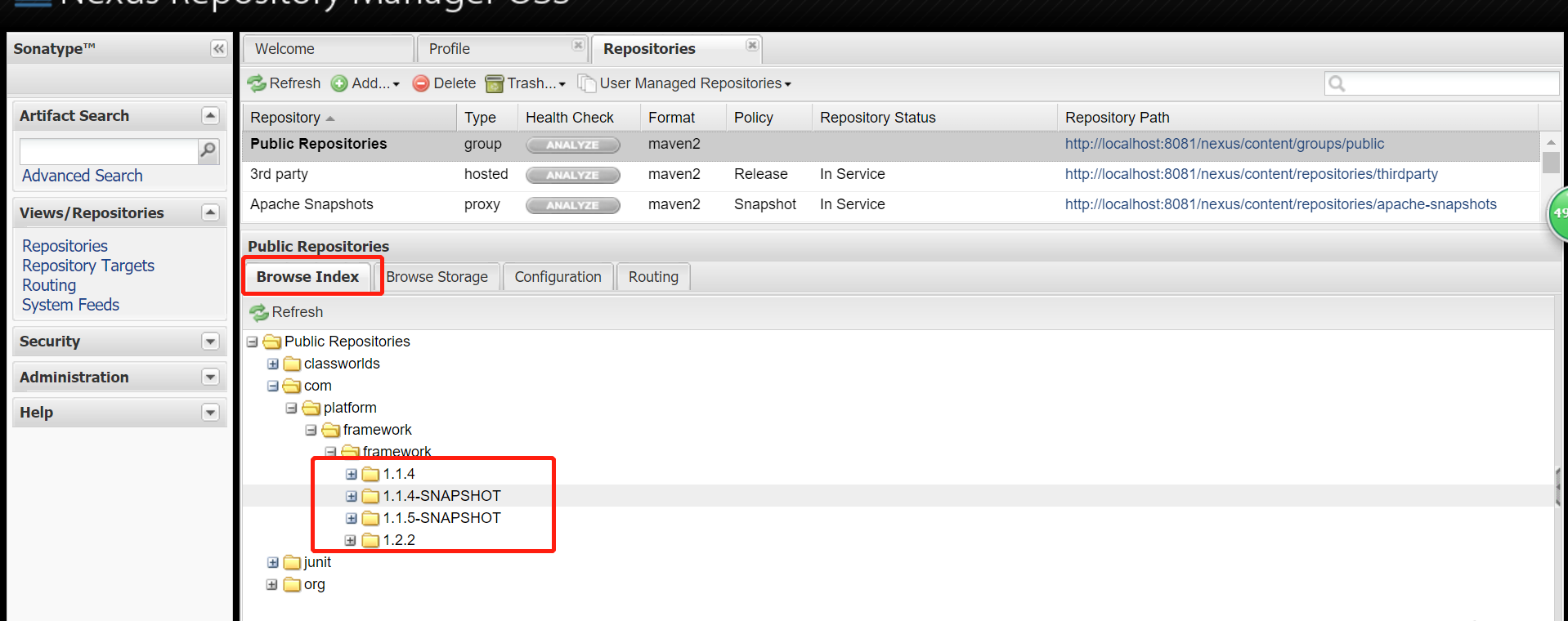Expand the 1.1.5-SNAPSHOT folder
This screenshot has width=1568, height=621.
pyautogui.click(x=352, y=518)
